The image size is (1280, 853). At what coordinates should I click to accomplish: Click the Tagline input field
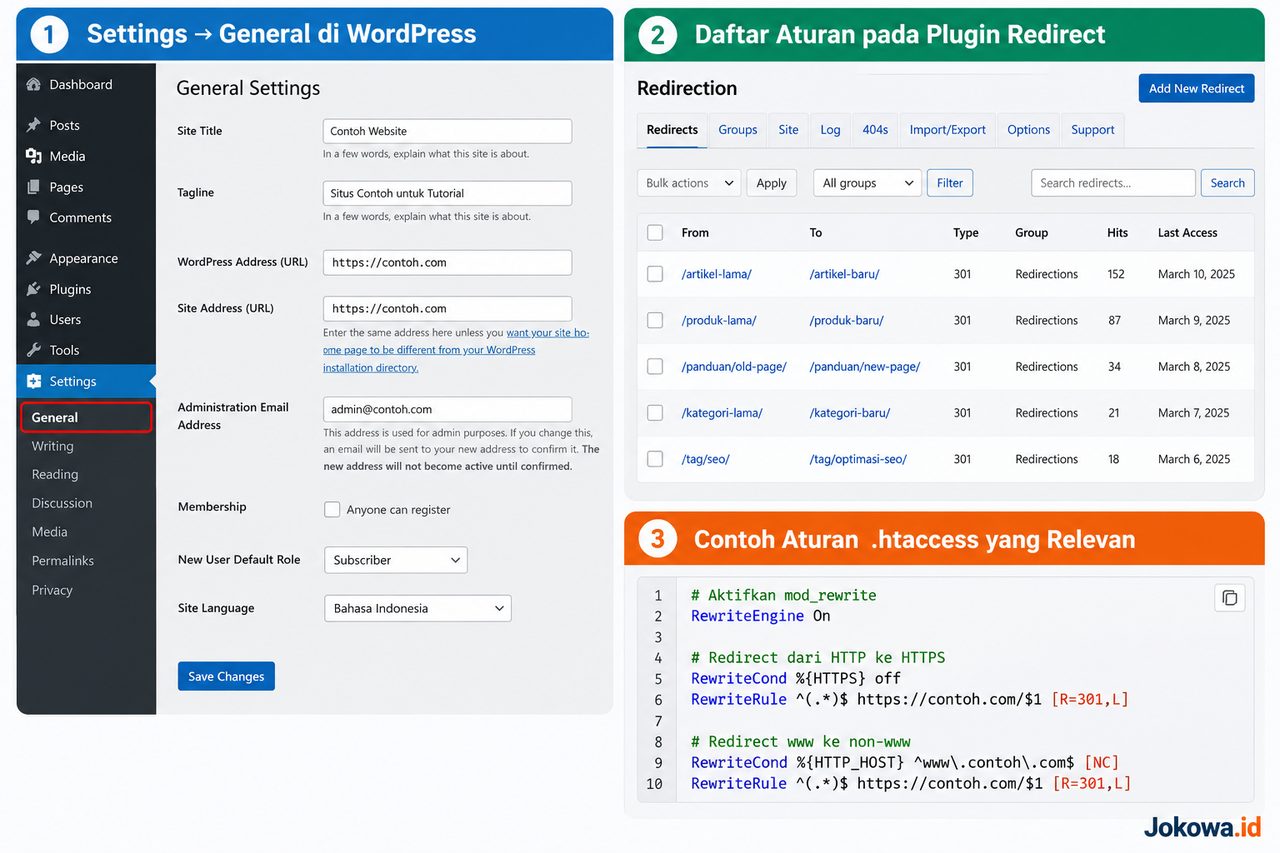[447, 193]
